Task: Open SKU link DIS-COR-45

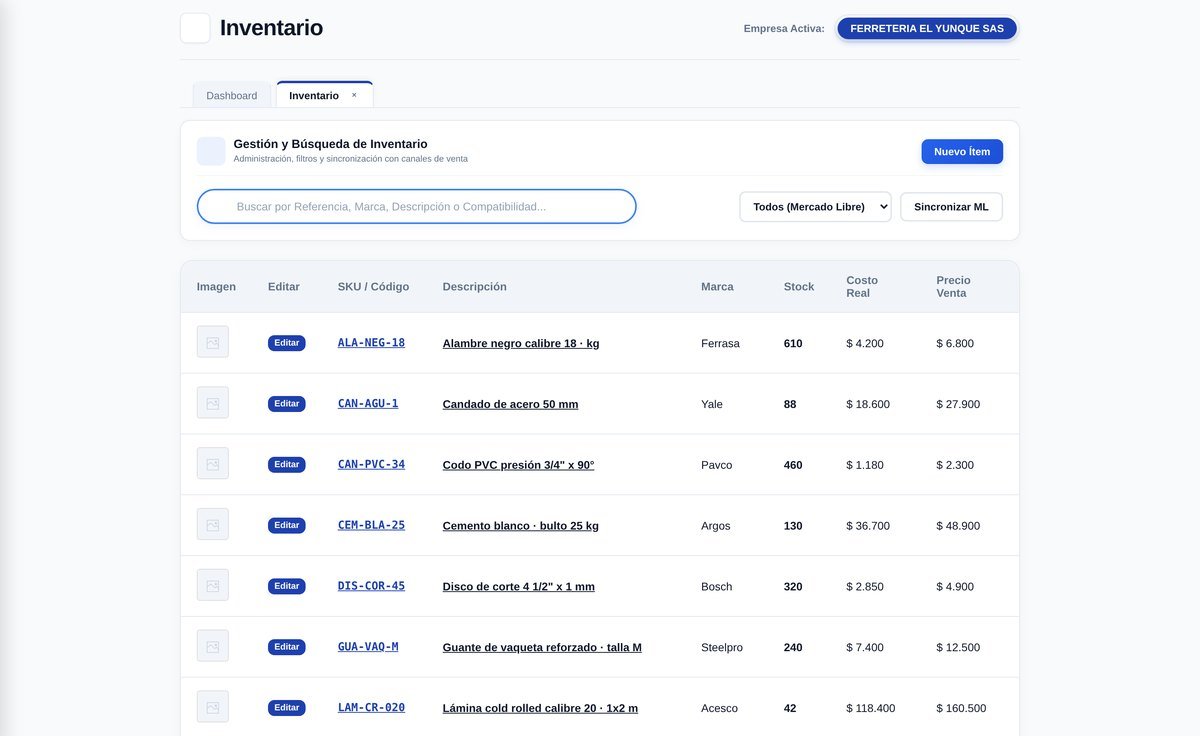Action: 371,586
